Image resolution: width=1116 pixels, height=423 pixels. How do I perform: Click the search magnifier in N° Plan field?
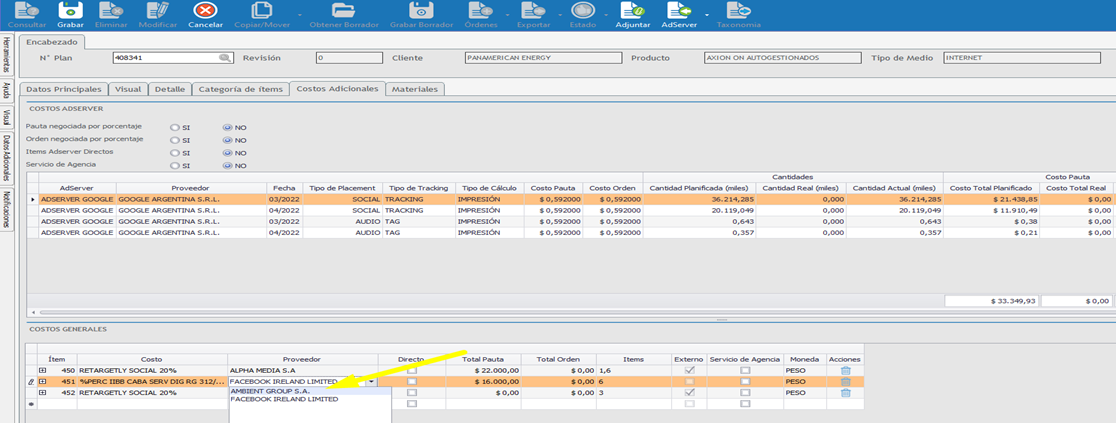click(225, 58)
